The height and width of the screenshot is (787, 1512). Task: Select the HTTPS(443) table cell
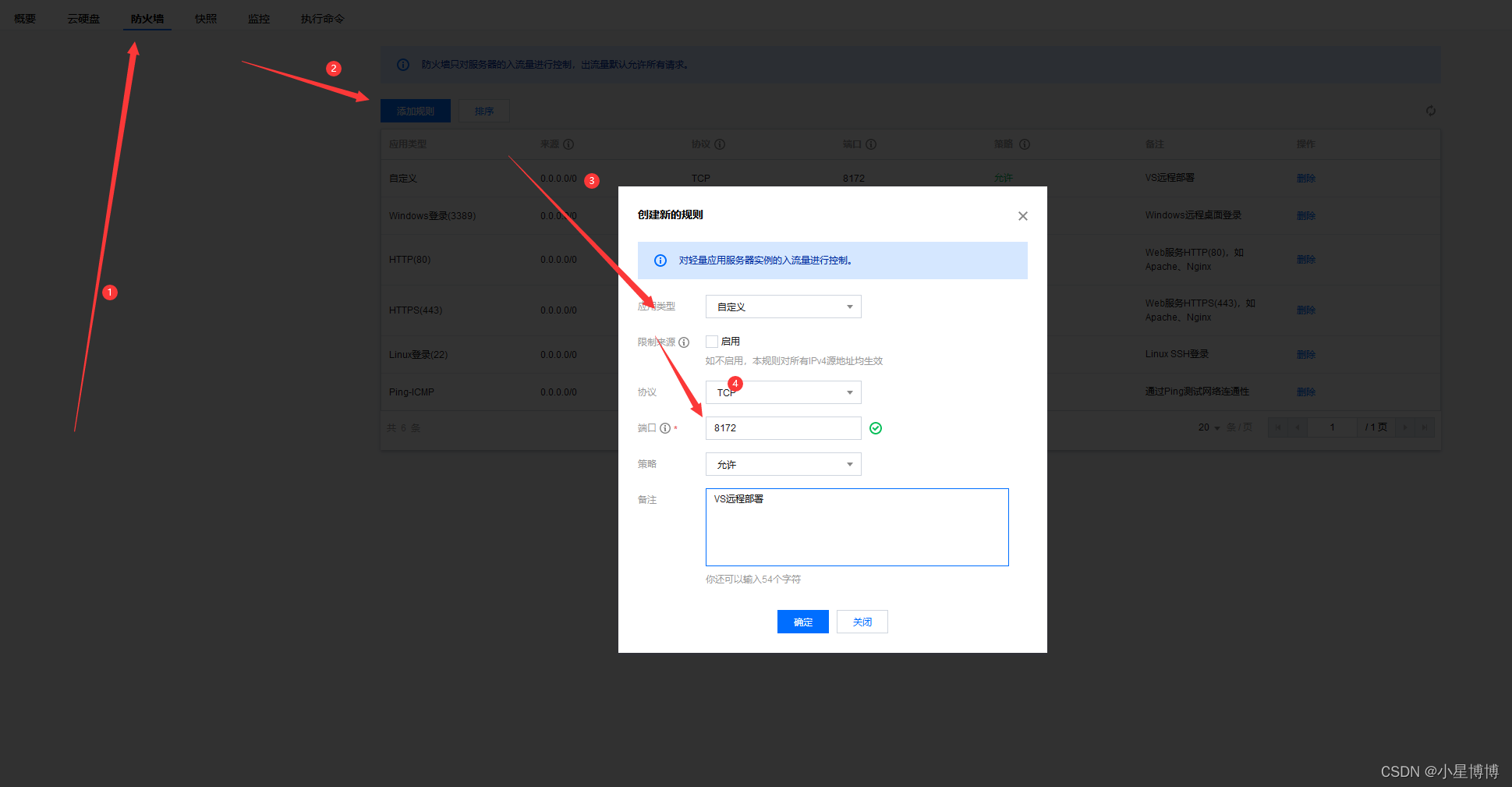pyautogui.click(x=416, y=310)
